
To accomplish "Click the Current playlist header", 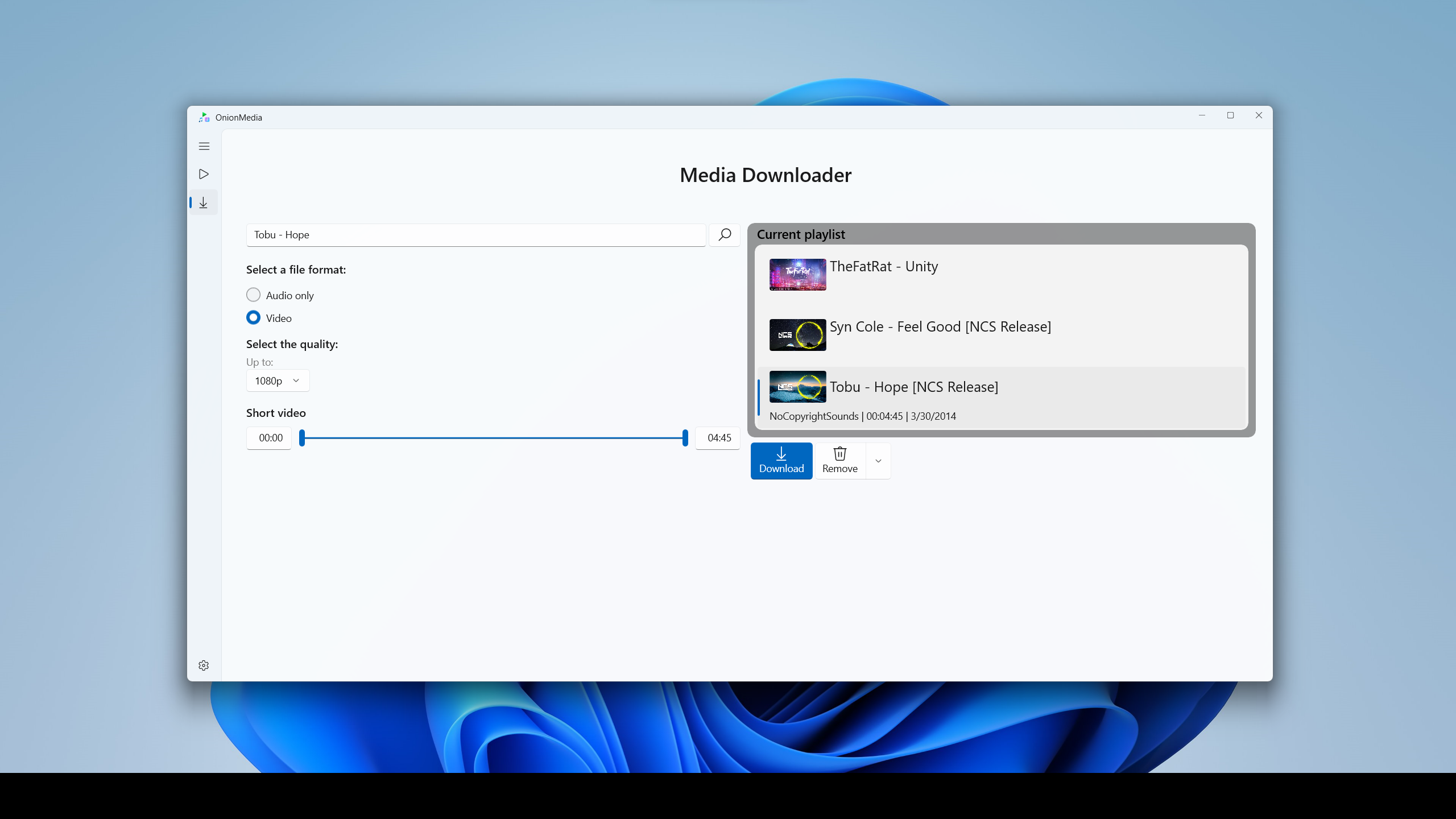I will pyautogui.click(x=801, y=234).
